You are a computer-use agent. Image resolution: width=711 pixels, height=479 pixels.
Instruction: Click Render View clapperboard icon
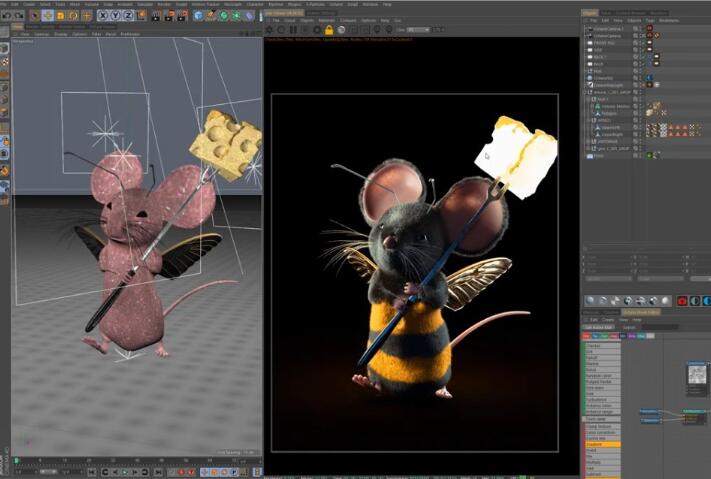156,15
